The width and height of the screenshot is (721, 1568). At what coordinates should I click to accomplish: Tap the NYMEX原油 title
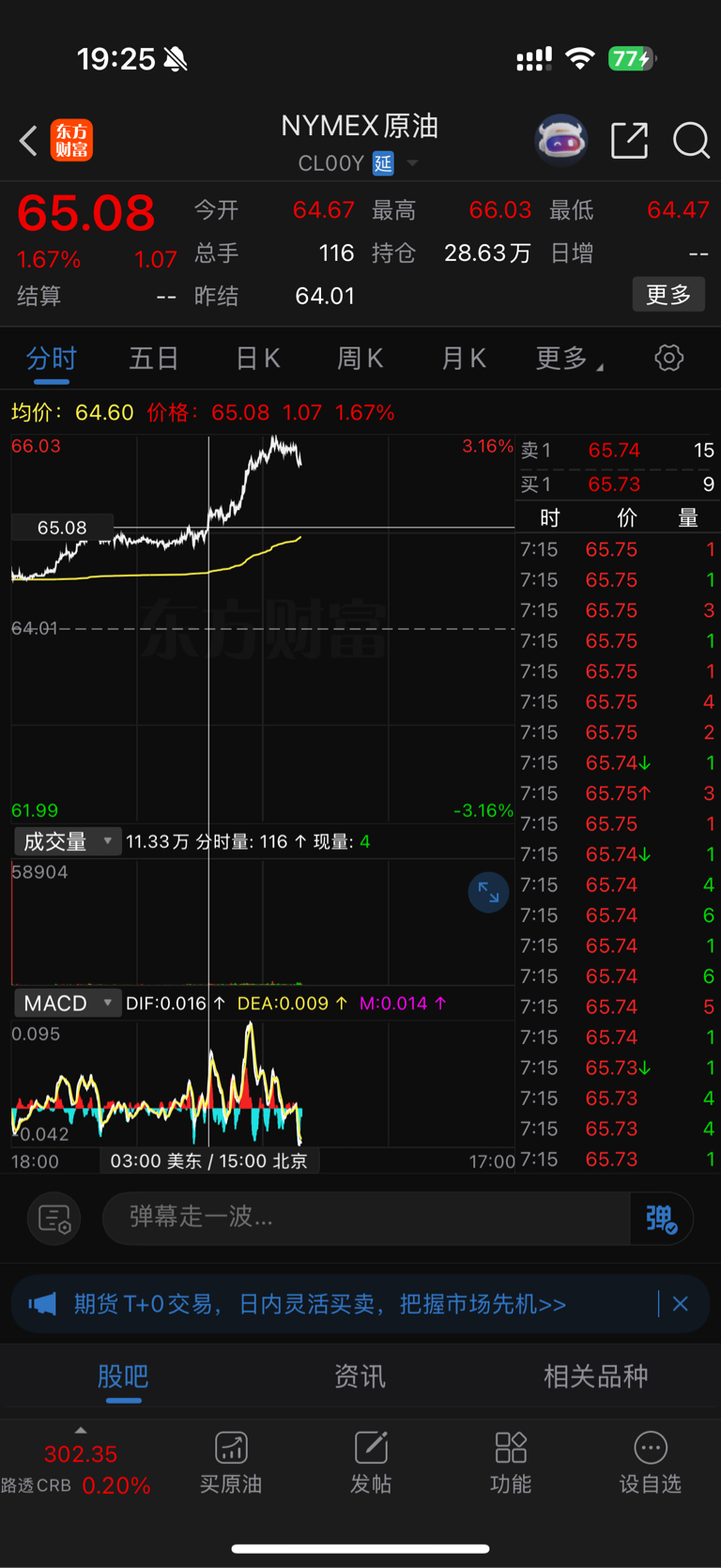coord(360,125)
